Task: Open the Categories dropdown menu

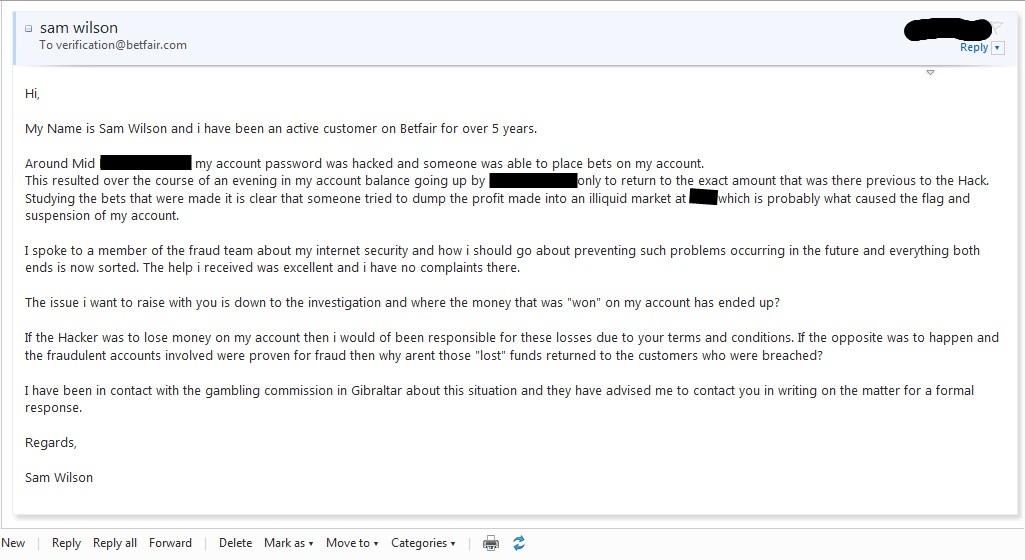Action: (x=423, y=543)
